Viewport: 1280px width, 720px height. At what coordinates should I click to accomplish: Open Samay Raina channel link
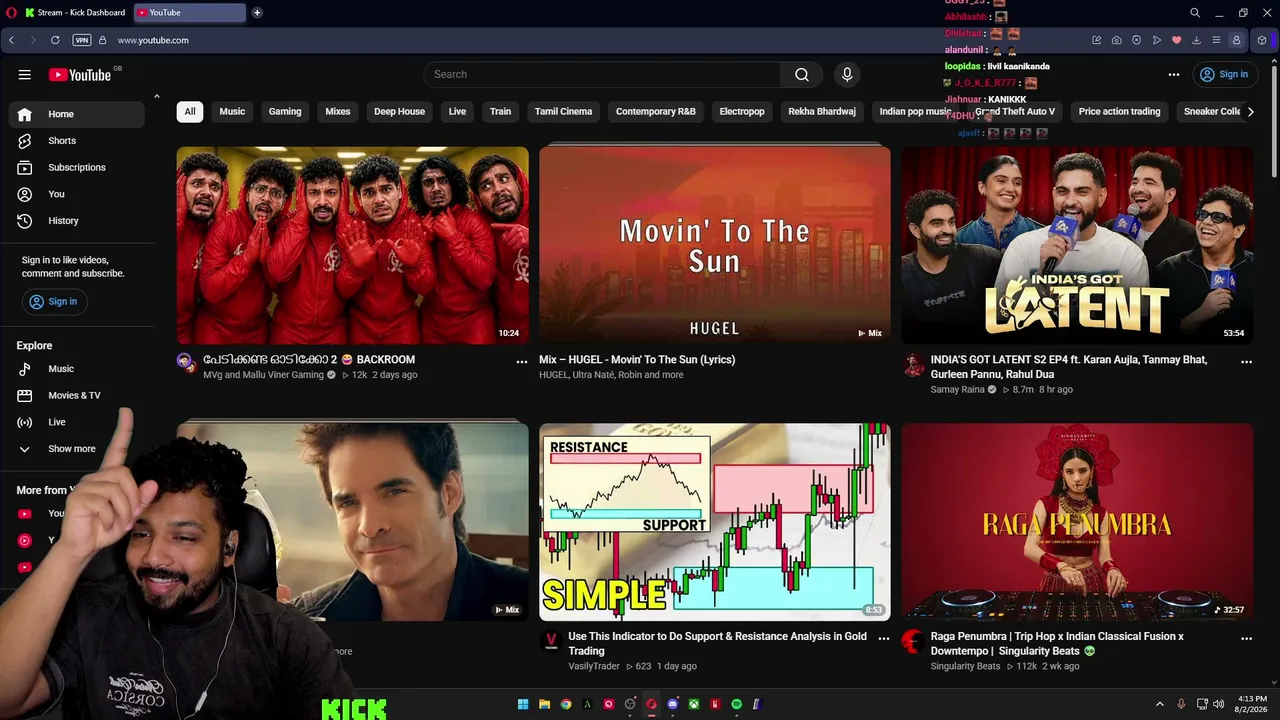tap(958, 390)
